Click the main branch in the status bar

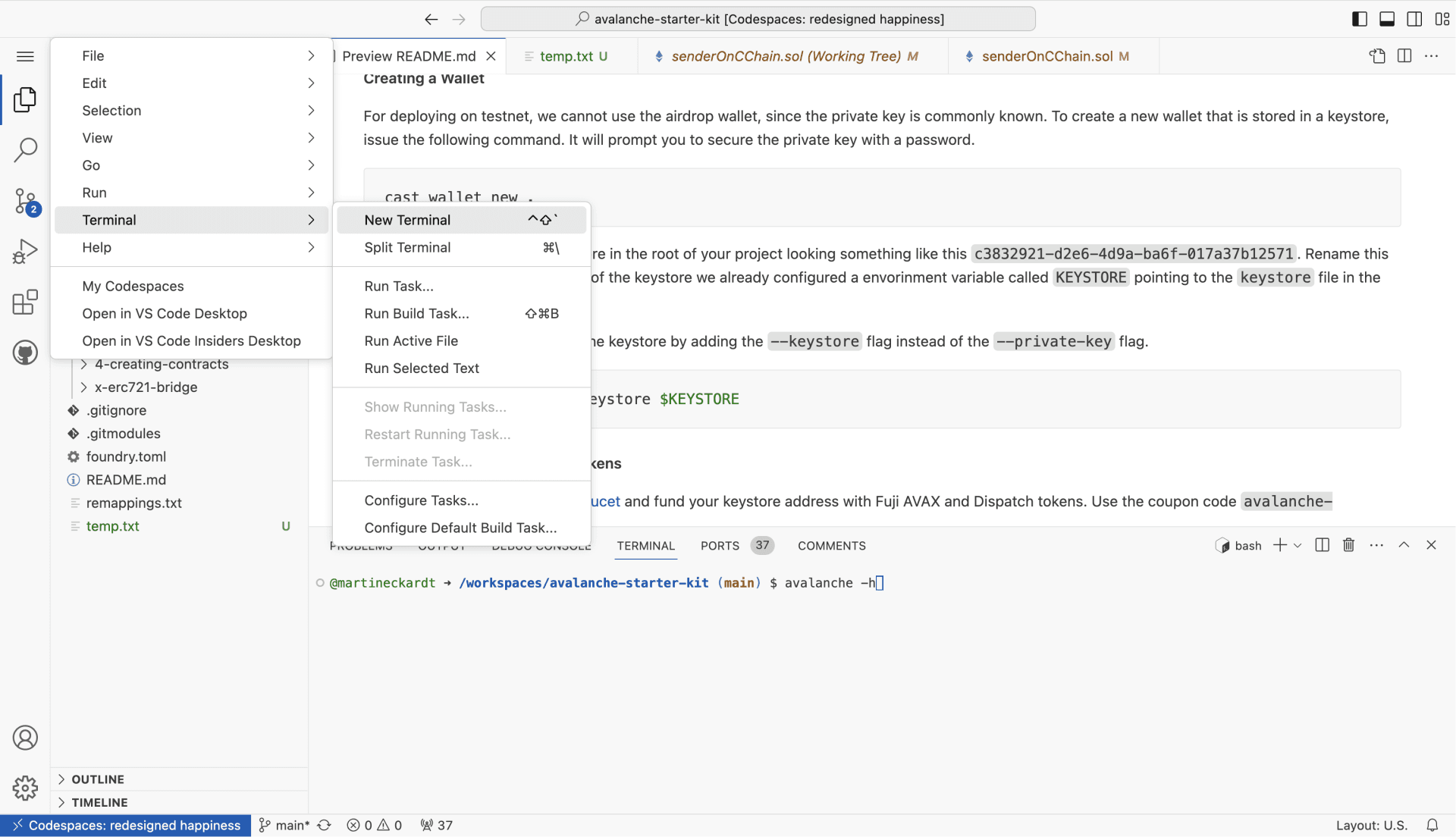tap(285, 826)
